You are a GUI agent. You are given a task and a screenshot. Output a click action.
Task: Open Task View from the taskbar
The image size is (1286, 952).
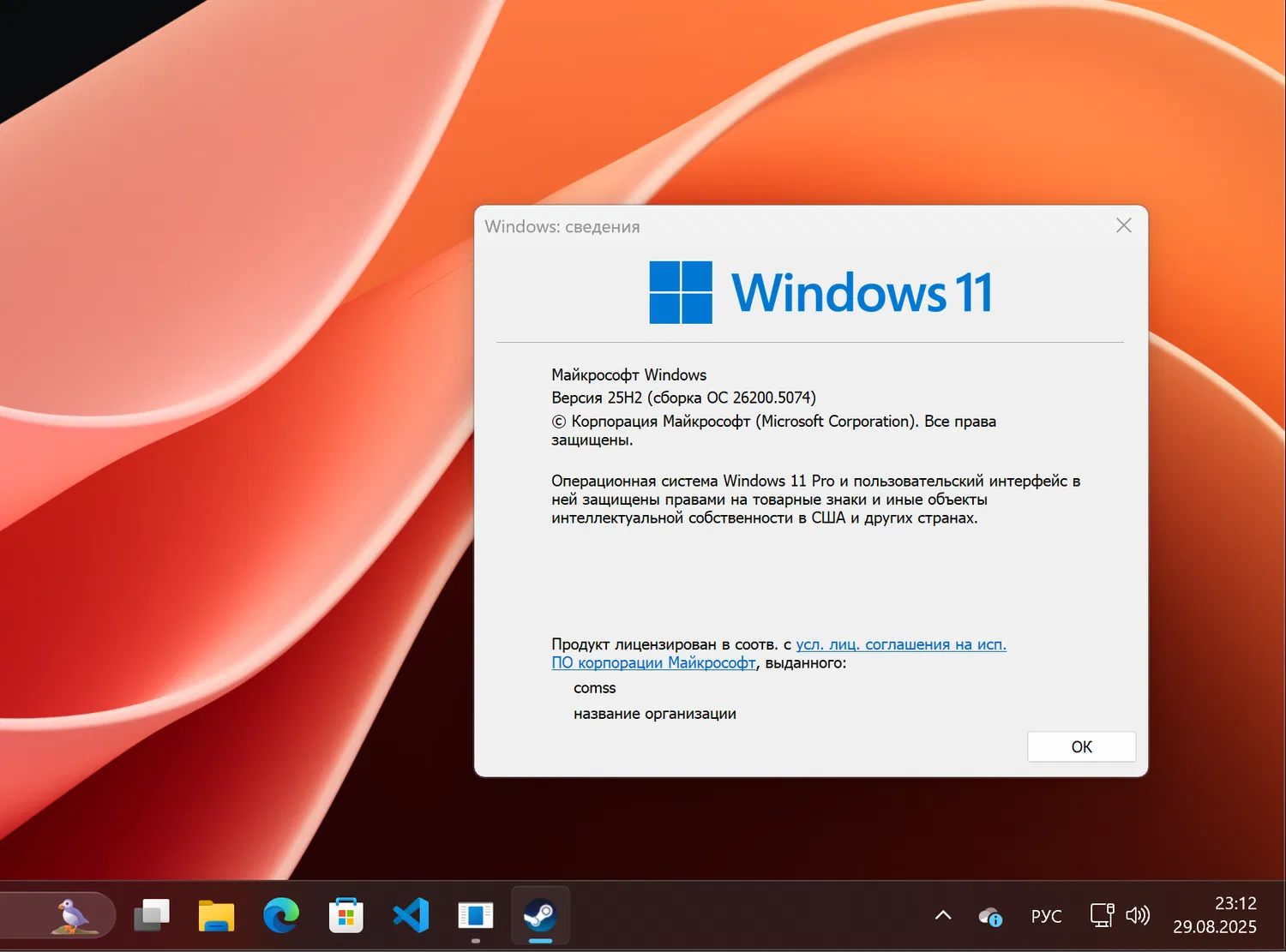pos(153,915)
